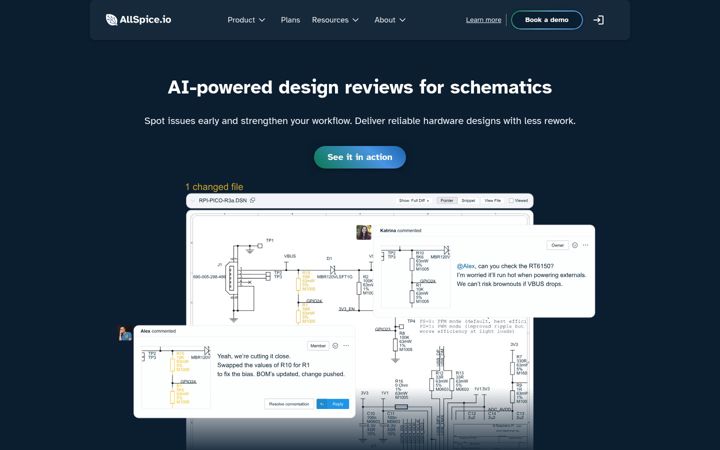Click the 'AI-powered design reviews for schematics' heading

[360, 87]
